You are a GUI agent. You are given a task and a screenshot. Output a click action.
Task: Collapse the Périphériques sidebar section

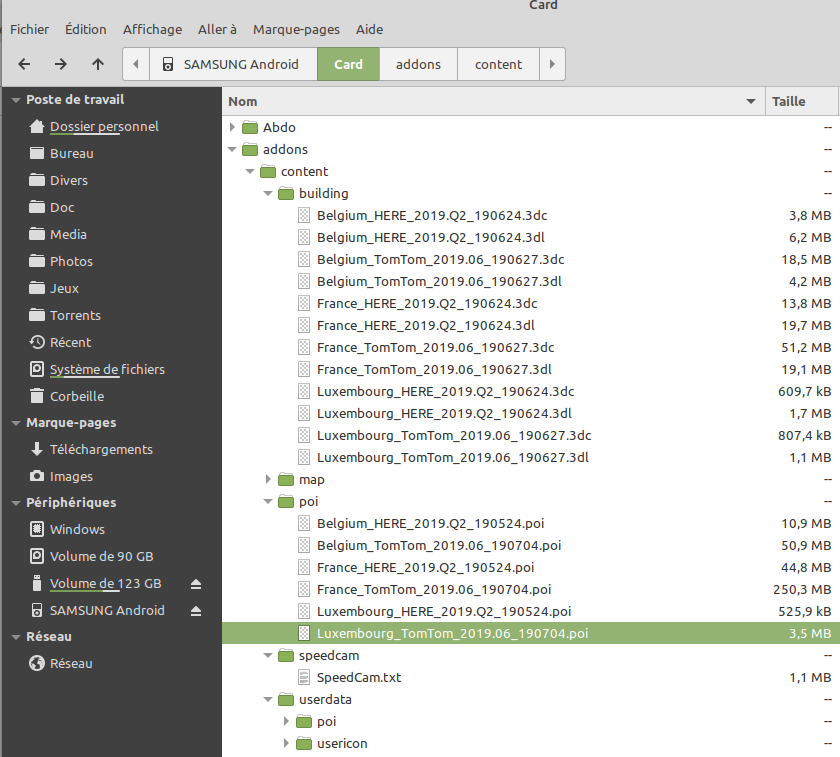click(14, 503)
